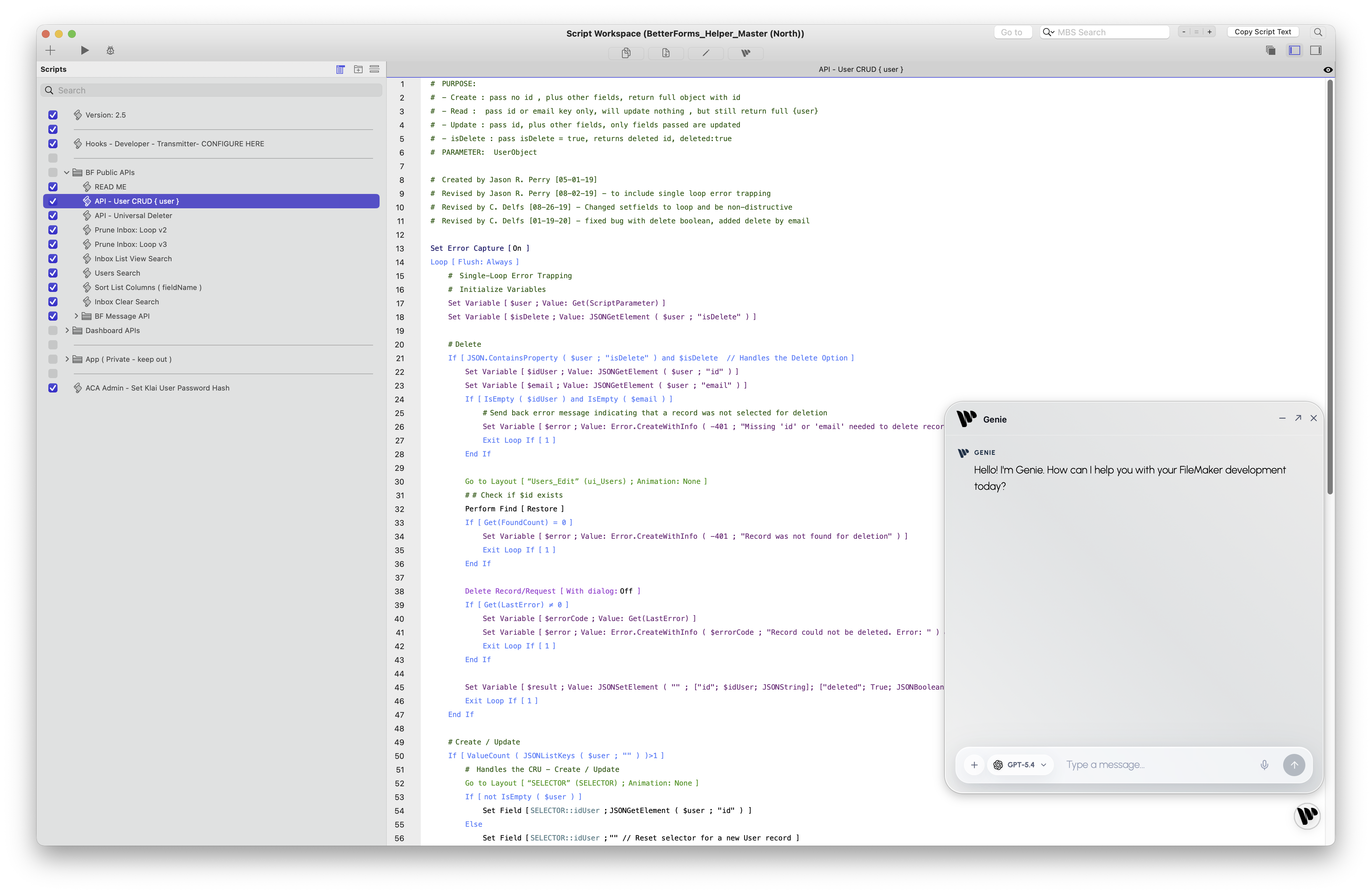The image size is (1372, 894).
Task: Click the new folder icon in Scripts header
Action: [358, 69]
